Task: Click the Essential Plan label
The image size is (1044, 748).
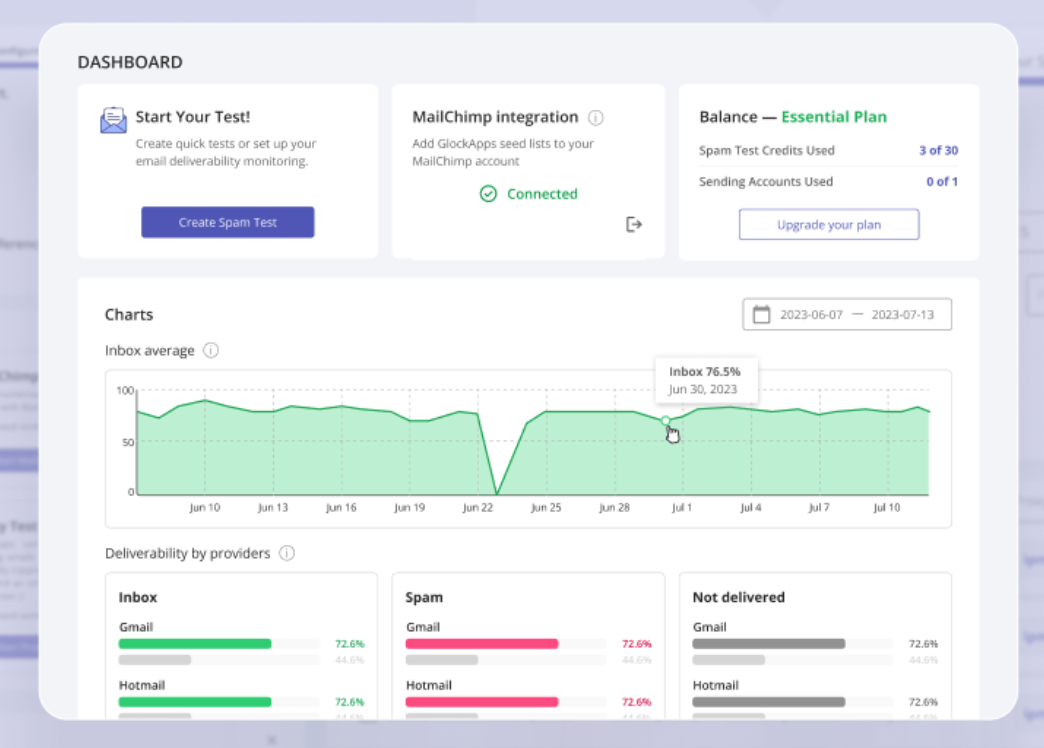Action: [x=834, y=117]
